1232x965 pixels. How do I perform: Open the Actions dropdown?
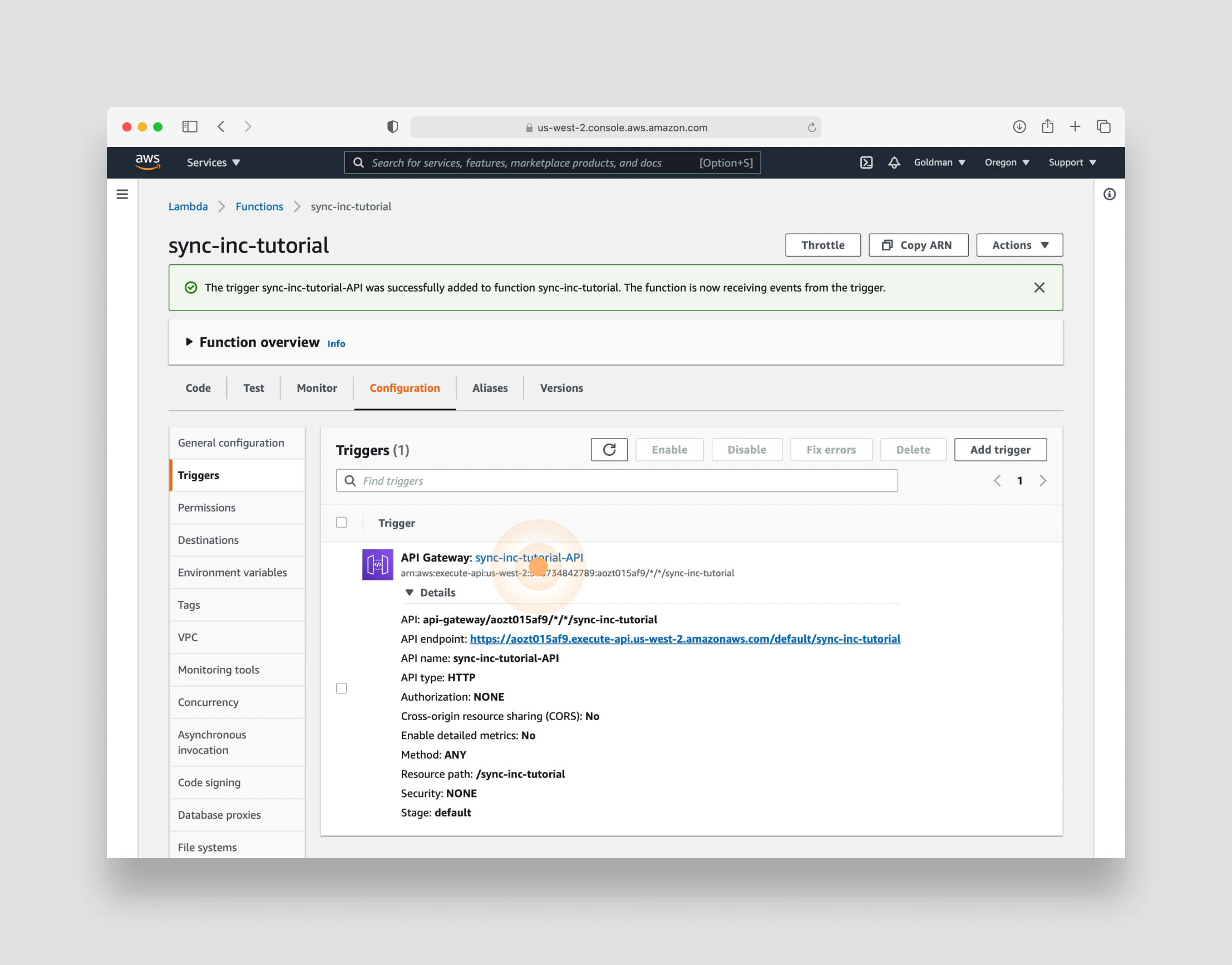[1019, 245]
